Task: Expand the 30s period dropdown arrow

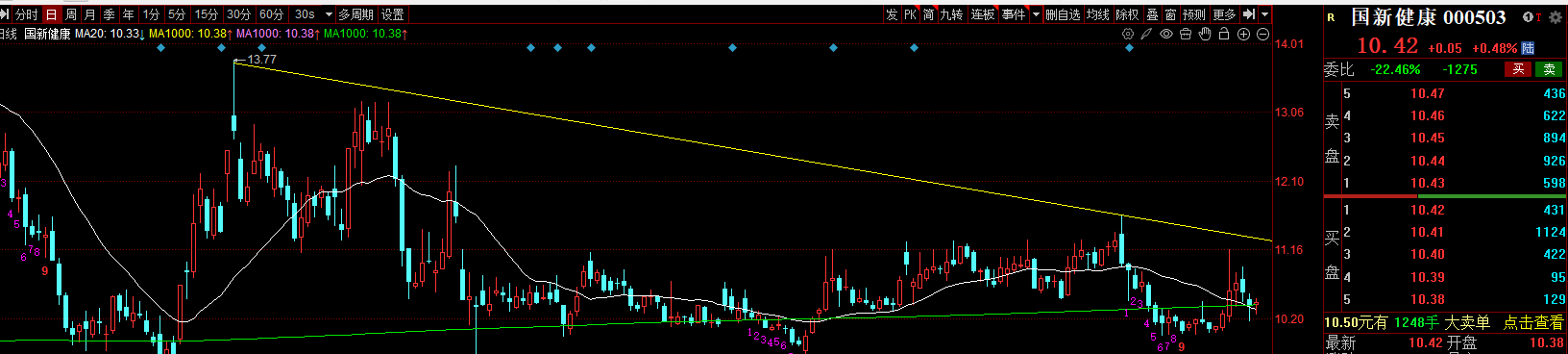Action: [329, 14]
